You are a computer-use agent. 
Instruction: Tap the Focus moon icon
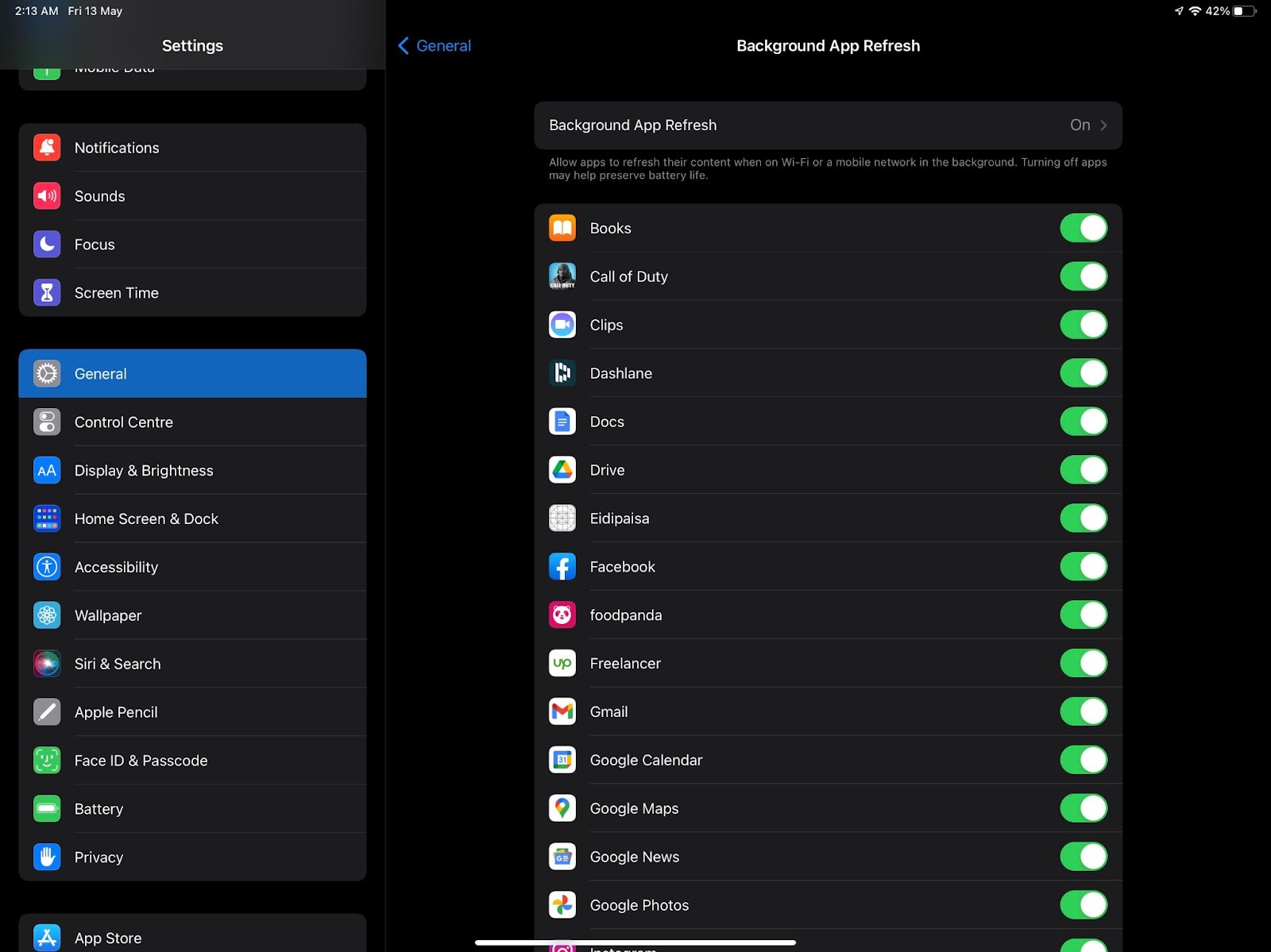47,245
